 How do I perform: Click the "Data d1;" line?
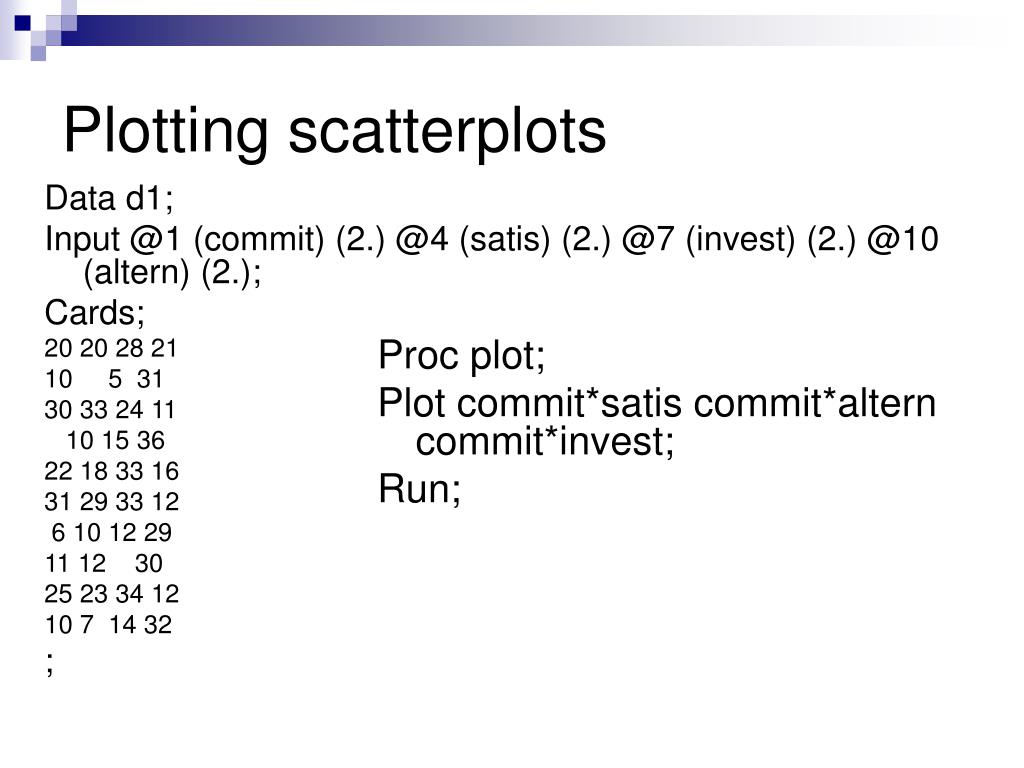[x=109, y=199]
